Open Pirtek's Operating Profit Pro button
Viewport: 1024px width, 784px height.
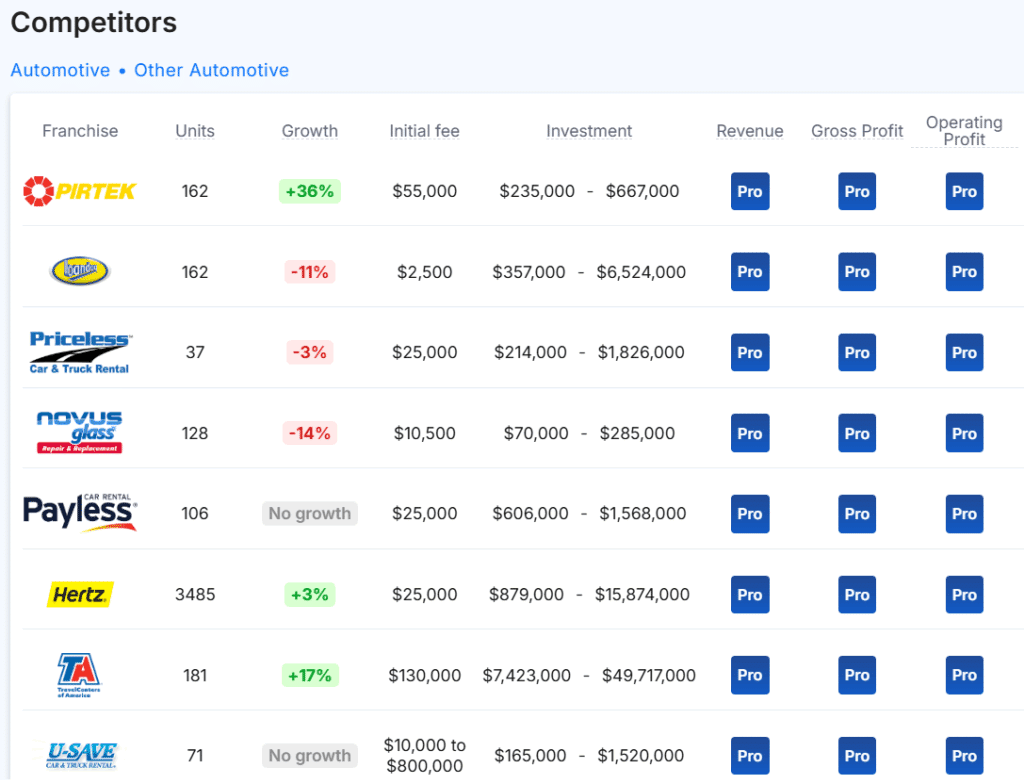pos(964,191)
